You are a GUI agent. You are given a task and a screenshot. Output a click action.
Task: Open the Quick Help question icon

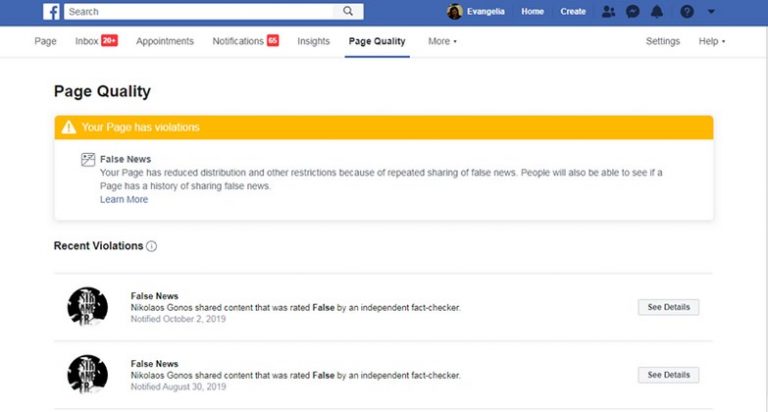click(686, 12)
